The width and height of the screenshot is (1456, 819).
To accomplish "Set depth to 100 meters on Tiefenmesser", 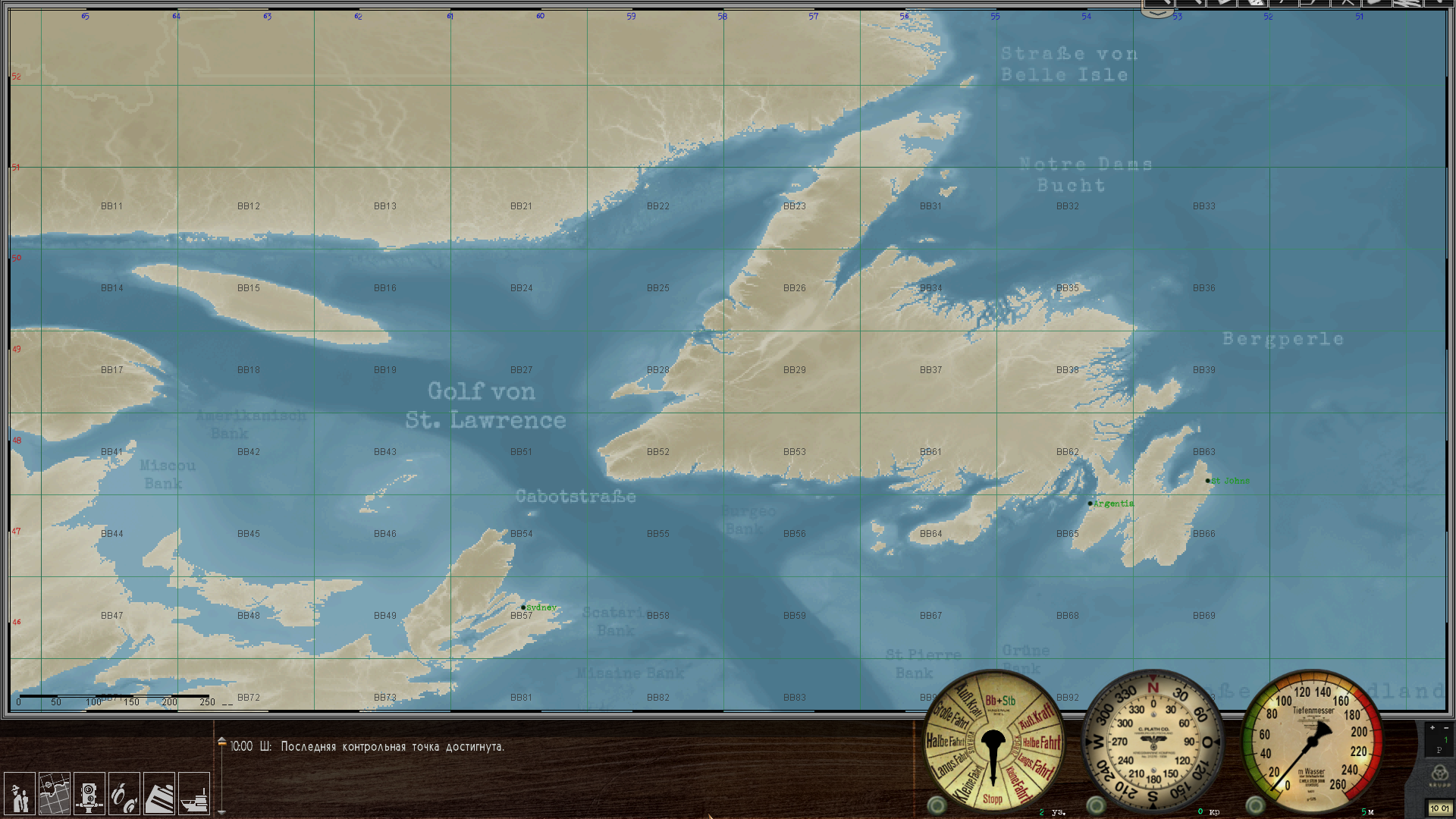I will [1283, 701].
